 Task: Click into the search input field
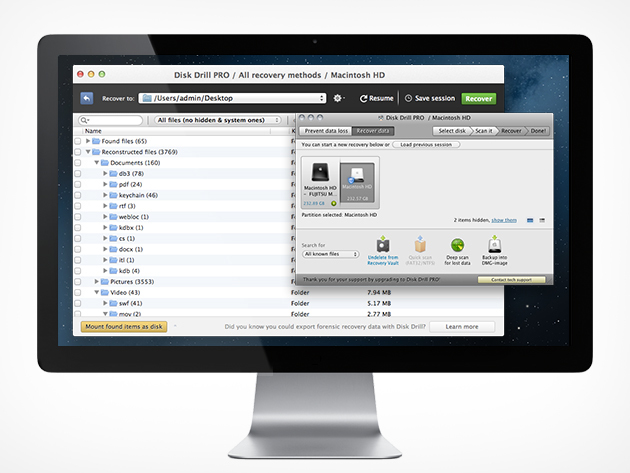(112, 120)
